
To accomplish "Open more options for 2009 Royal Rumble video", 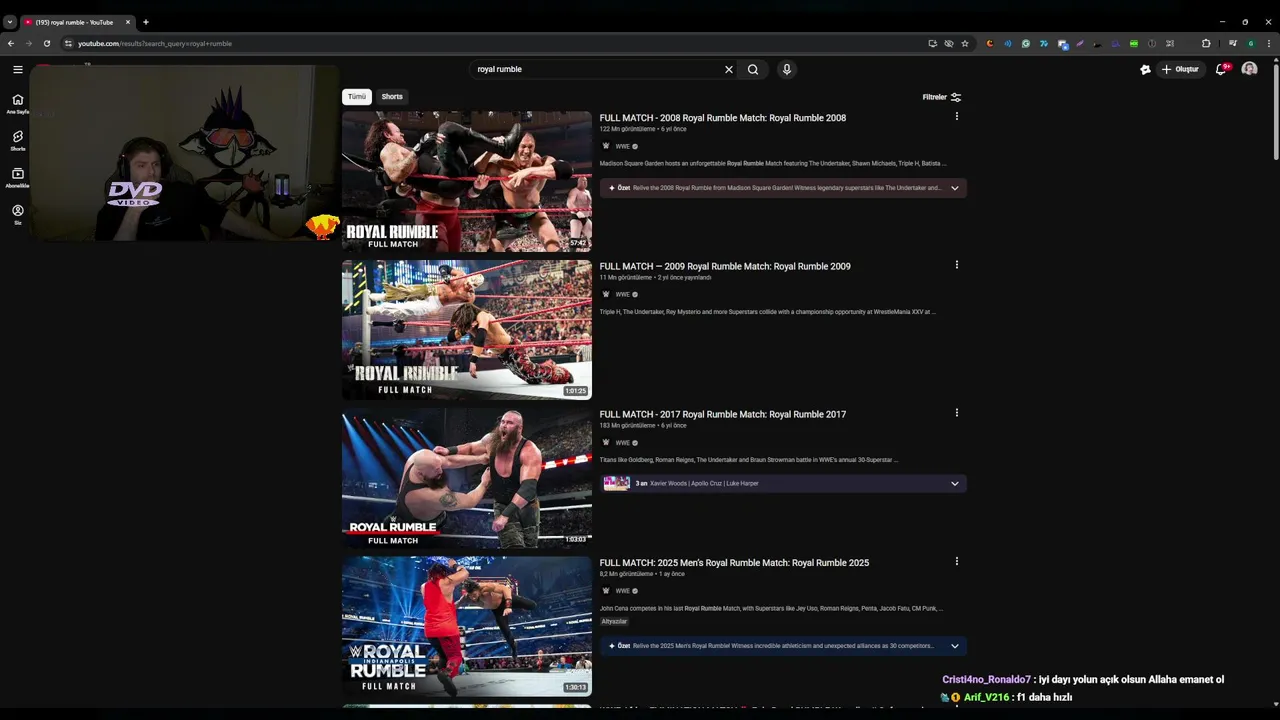I will (x=957, y=265).
